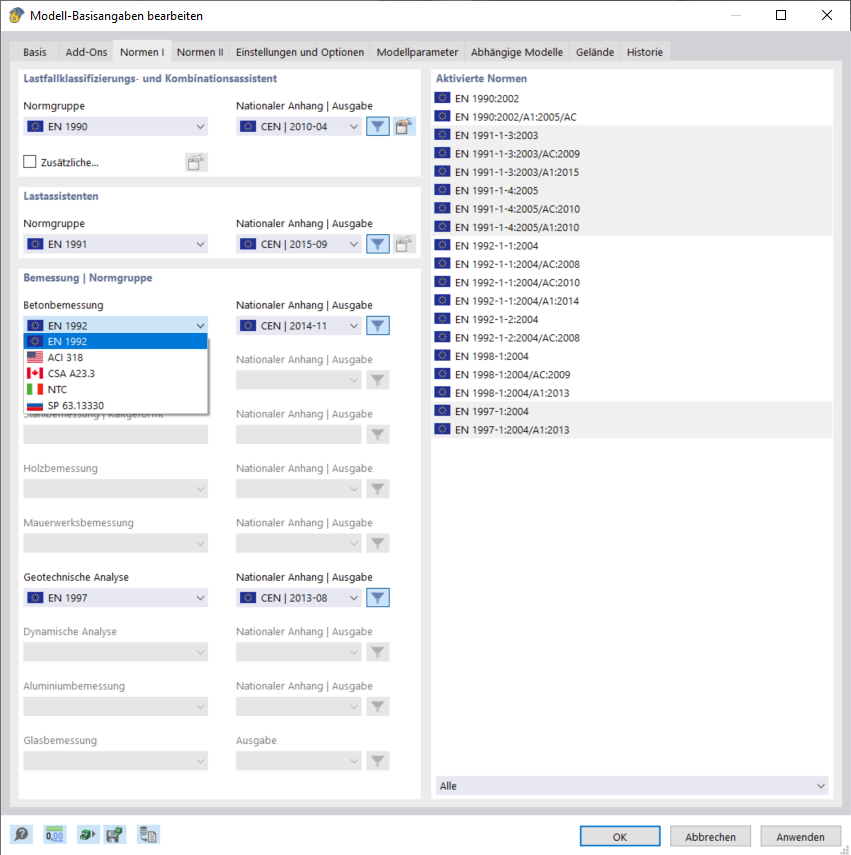The image size is (851, 855).
Task: Open the Modellparameter tab
Action: [418, 52]
